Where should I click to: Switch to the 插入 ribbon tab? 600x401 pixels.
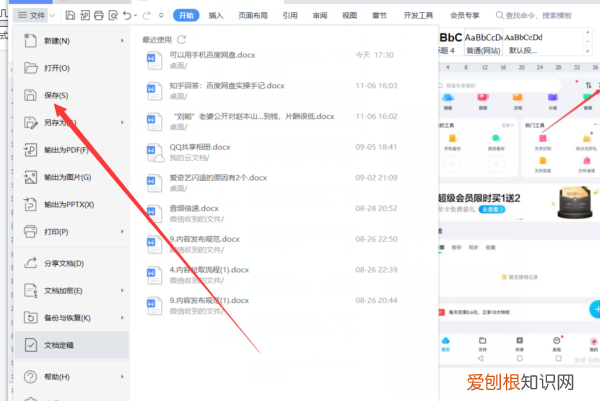216,15
